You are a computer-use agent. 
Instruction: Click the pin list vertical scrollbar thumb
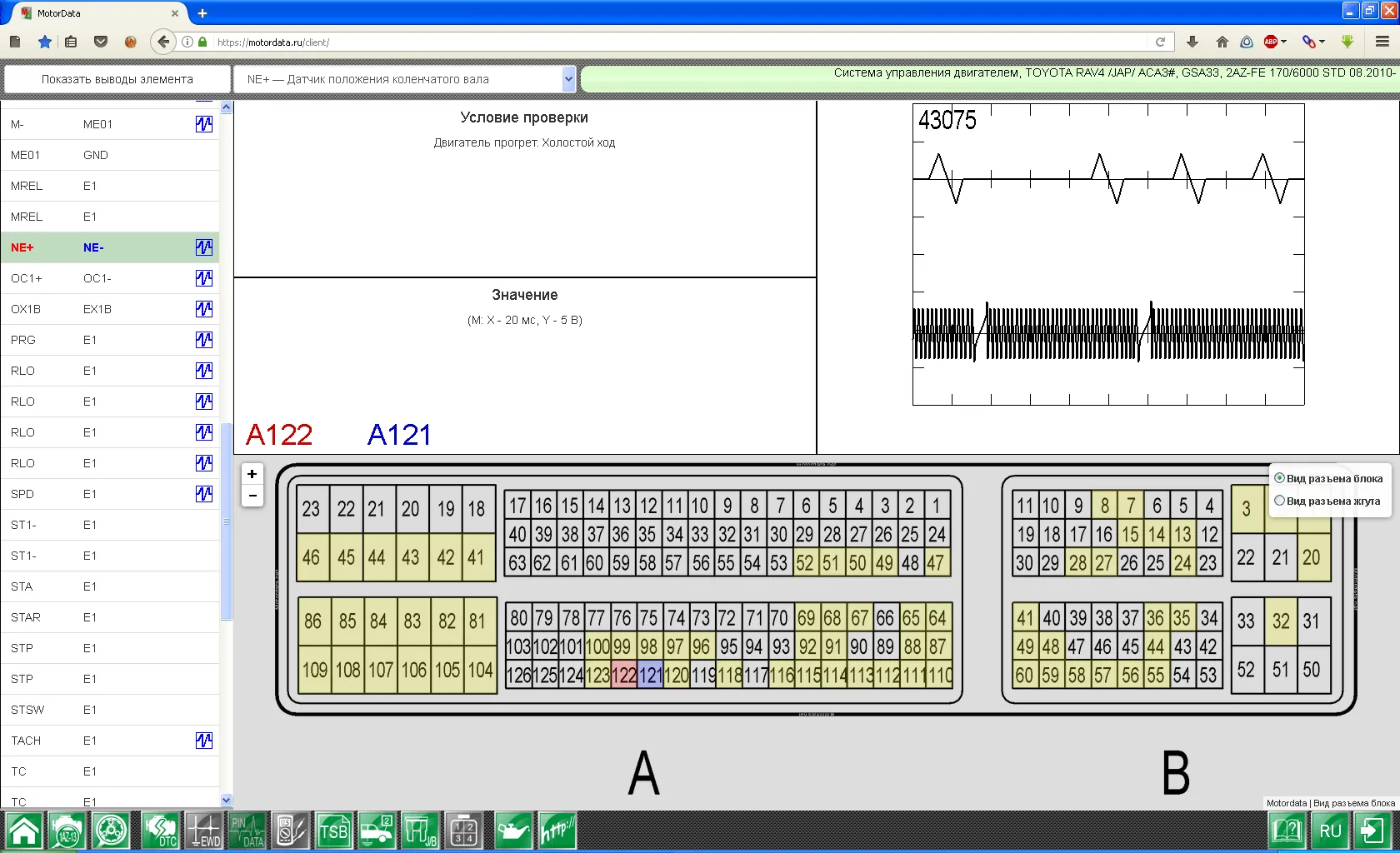click(x=226, y=521)
